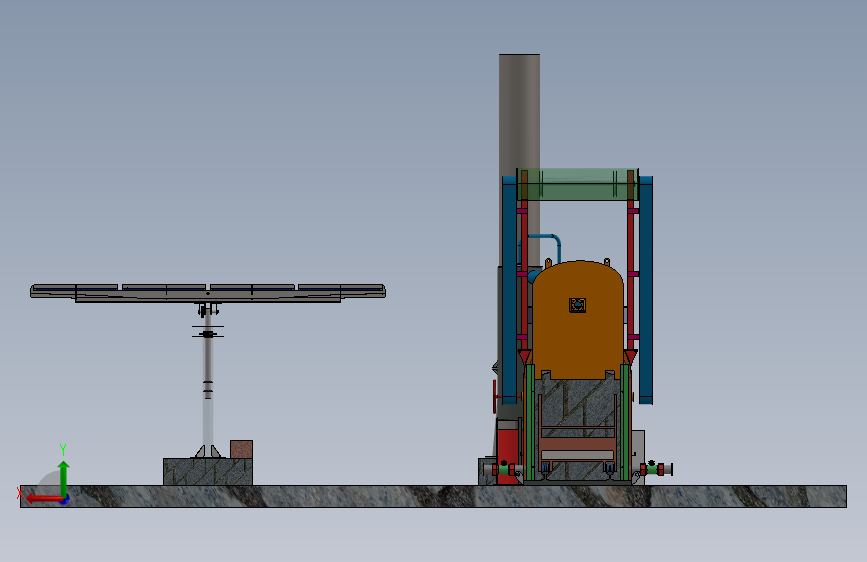This screenshot has height=562, width=867.
Task: Select the long stone ground slab
Action: point(434,496)
